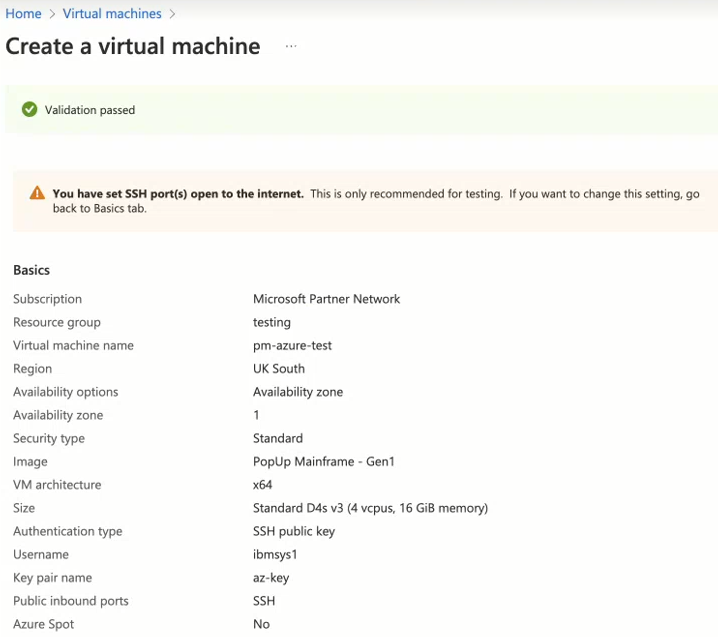
Task: Expand chevron after Home breadcrumb
Action: coord(52,14)
